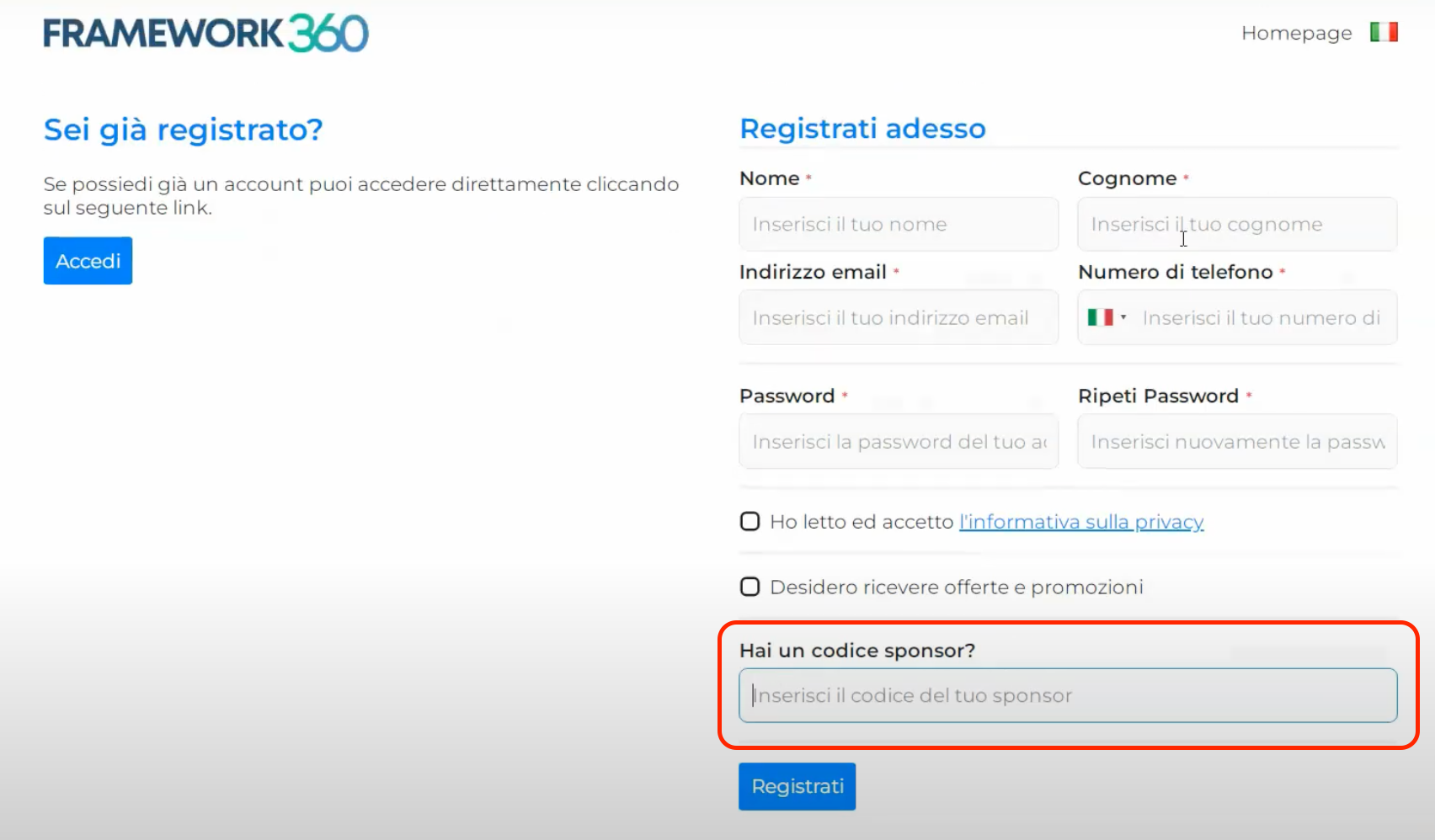Select the Cognome input field

coord(1235,224)
